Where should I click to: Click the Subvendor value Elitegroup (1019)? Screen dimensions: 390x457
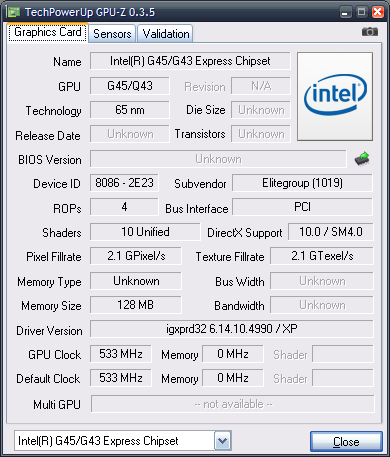302,183
